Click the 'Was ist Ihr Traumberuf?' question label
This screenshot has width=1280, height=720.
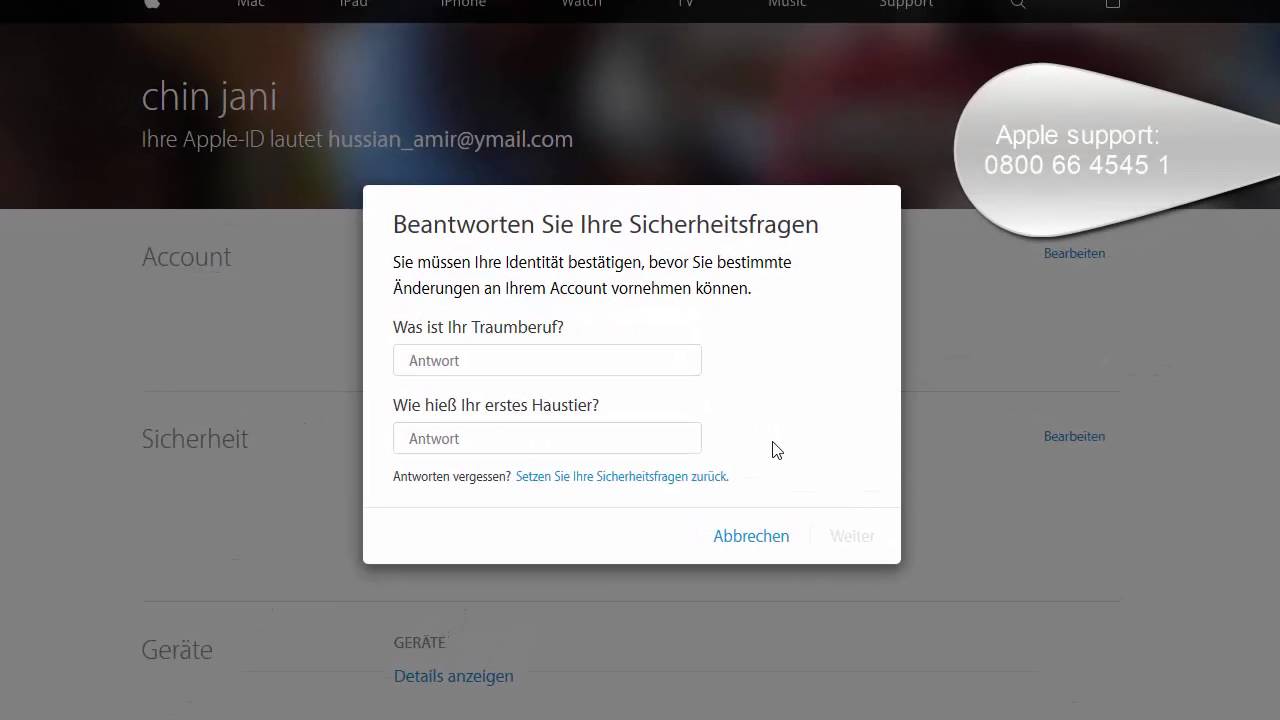[478, 327]
